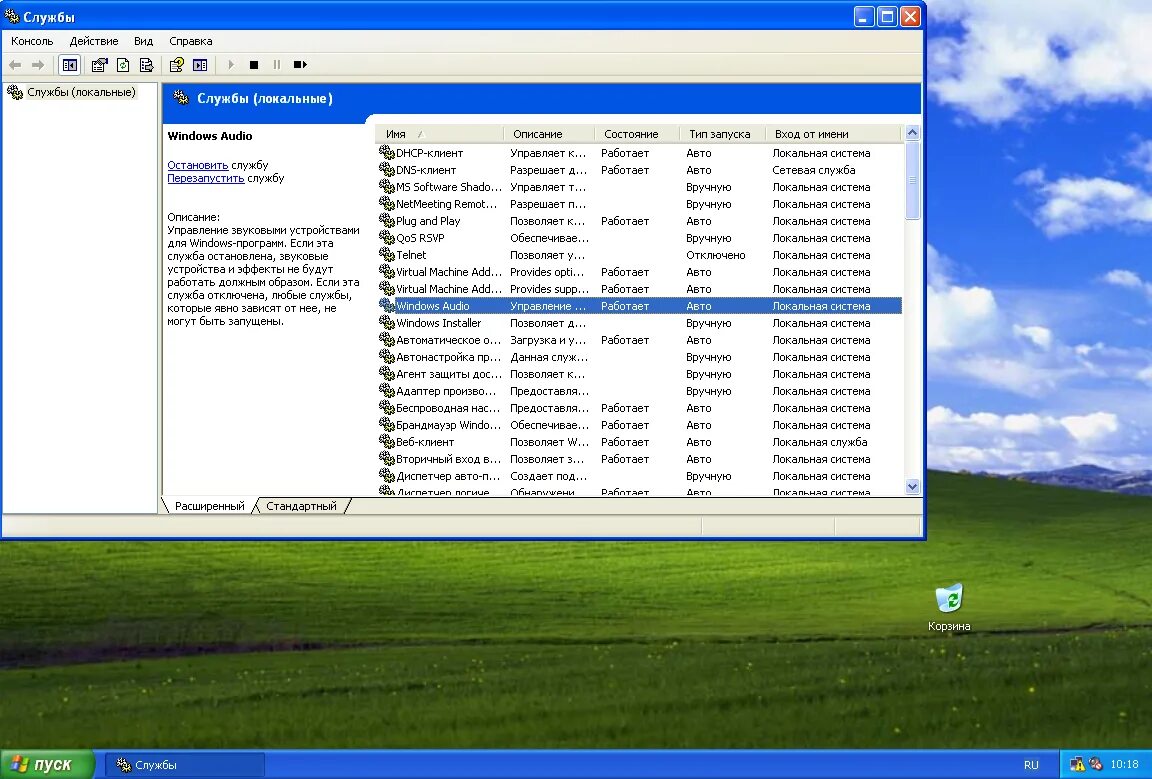Click the gear icon of Windows Installer
1152x779 pixels.
(x=386, y=323)
